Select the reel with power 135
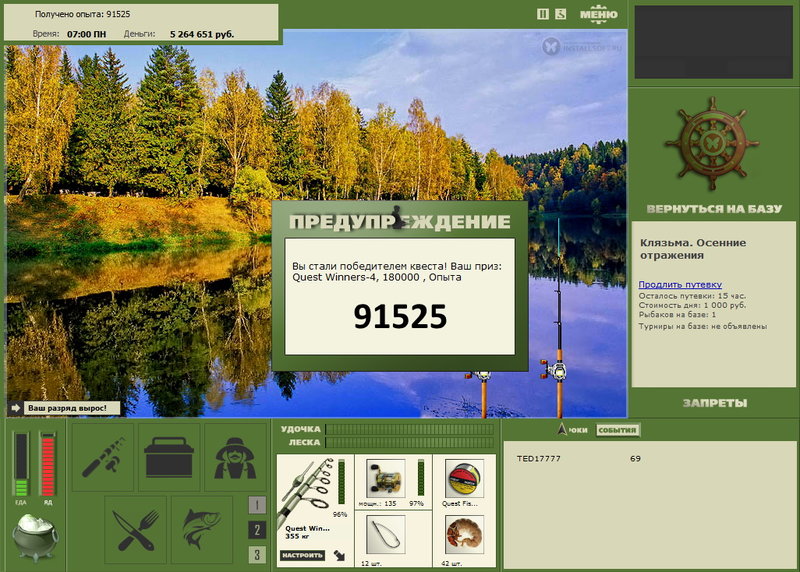This screenshot has height=572, width=800. coord(386,478)
